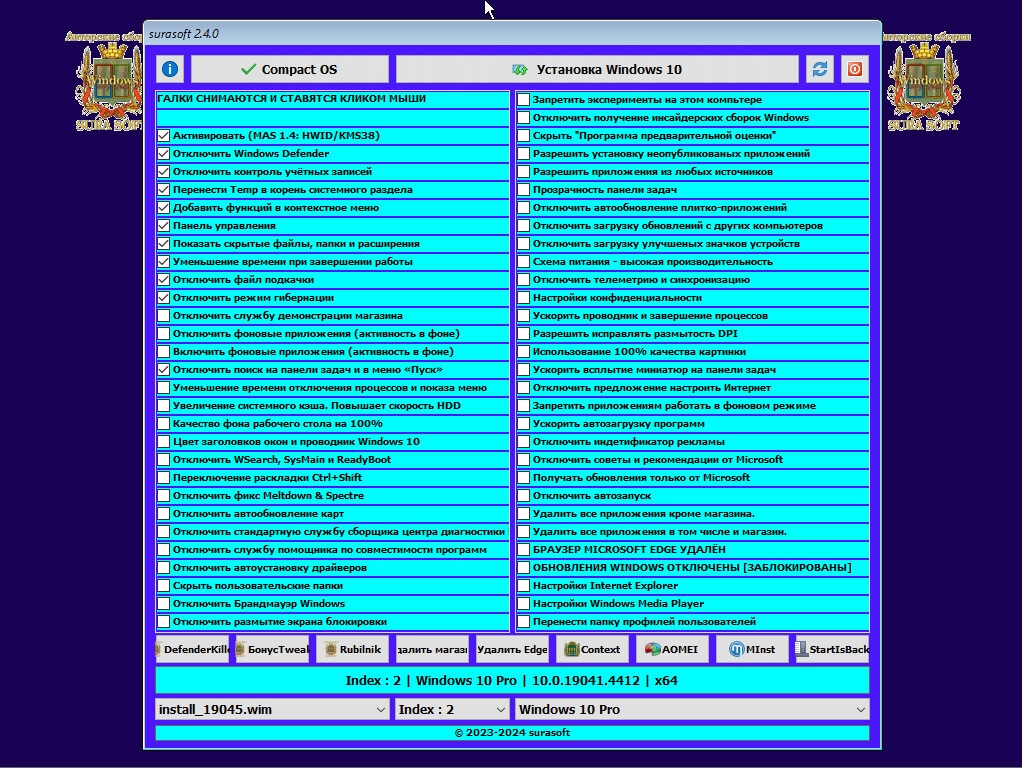Check Качество фона рабочего стола на 100%
The width and height of the screenshot is (1022, 768).
coord(164,424)
